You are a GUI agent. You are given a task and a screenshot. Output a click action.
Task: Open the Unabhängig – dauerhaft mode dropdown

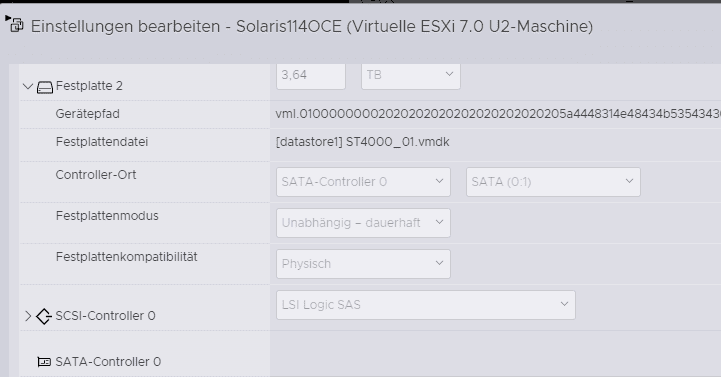(x=363, y=223)
